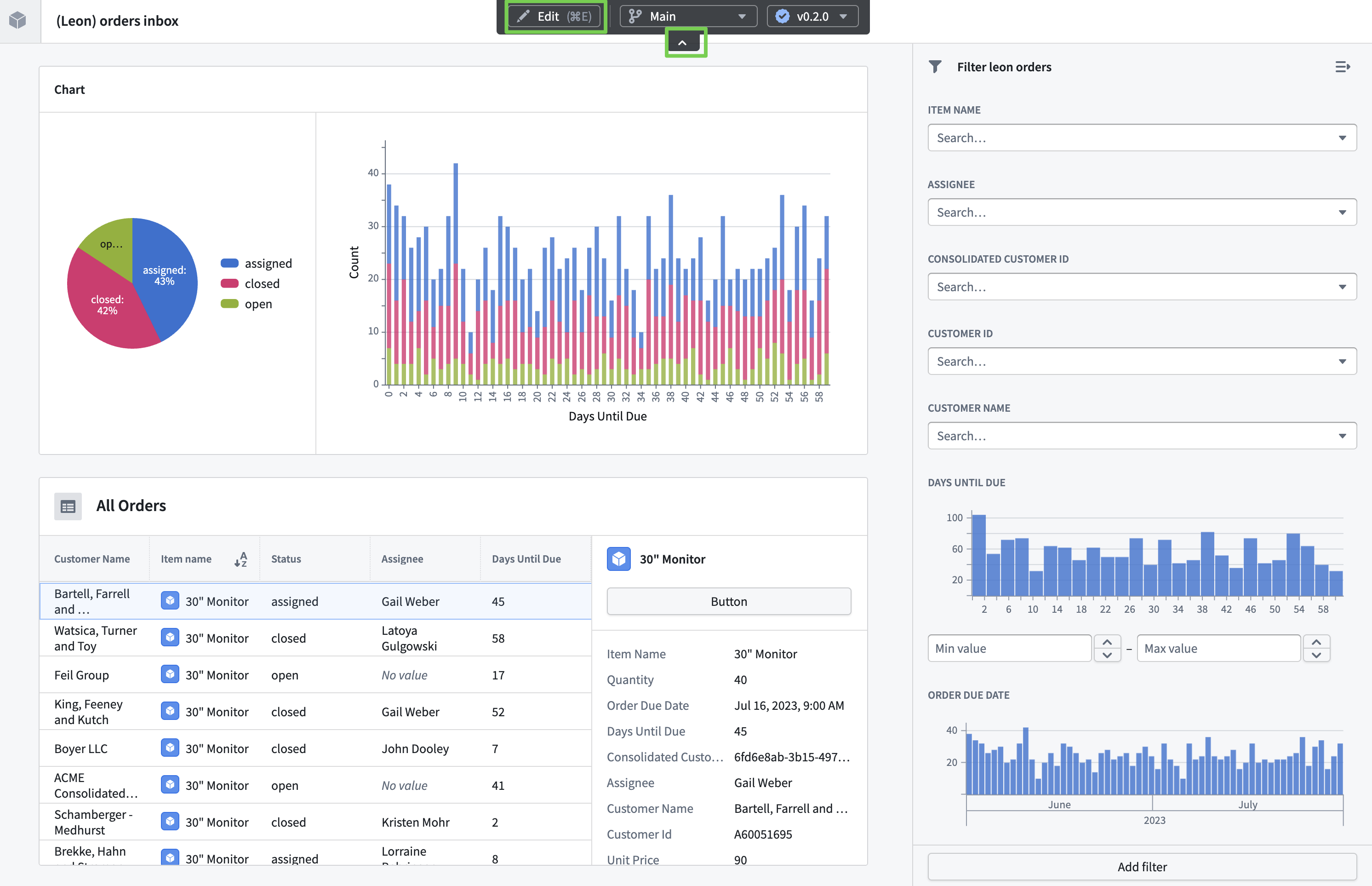
Task: Click the All Orders table icon
Action: [x=68, y=506]
